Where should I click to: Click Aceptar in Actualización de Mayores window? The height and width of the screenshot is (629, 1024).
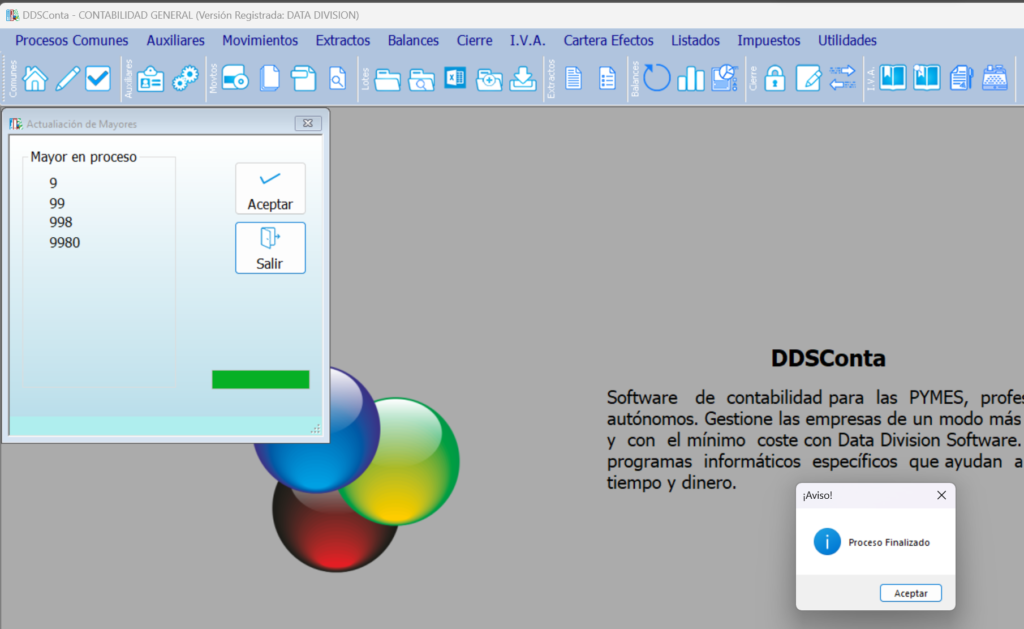coord(270,188)
